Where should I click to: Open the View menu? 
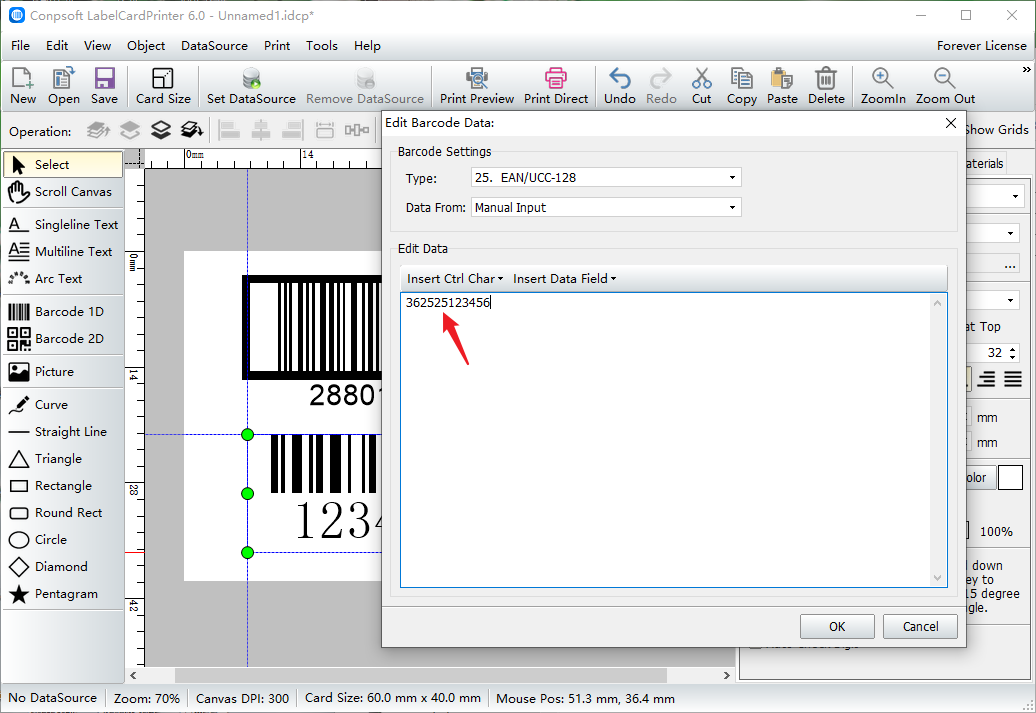tap(97, 46)
